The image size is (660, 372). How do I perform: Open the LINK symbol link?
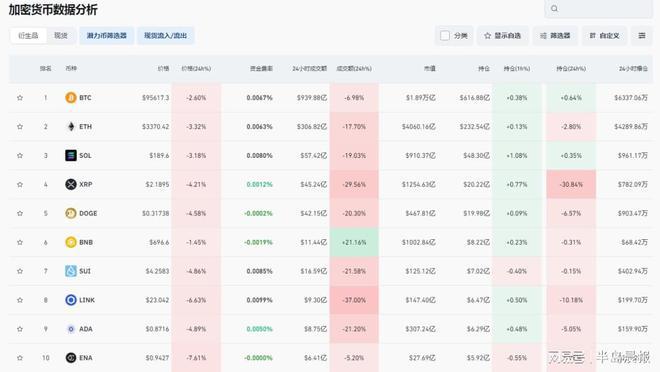(87, 300)
